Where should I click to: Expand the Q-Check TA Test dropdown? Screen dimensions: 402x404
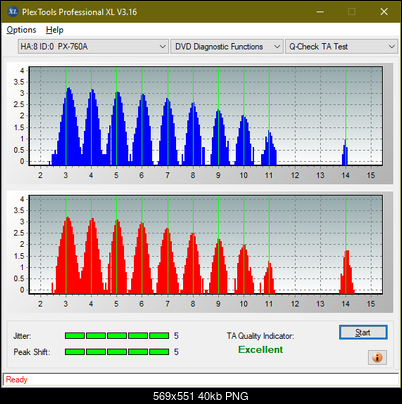click(341, 47)
